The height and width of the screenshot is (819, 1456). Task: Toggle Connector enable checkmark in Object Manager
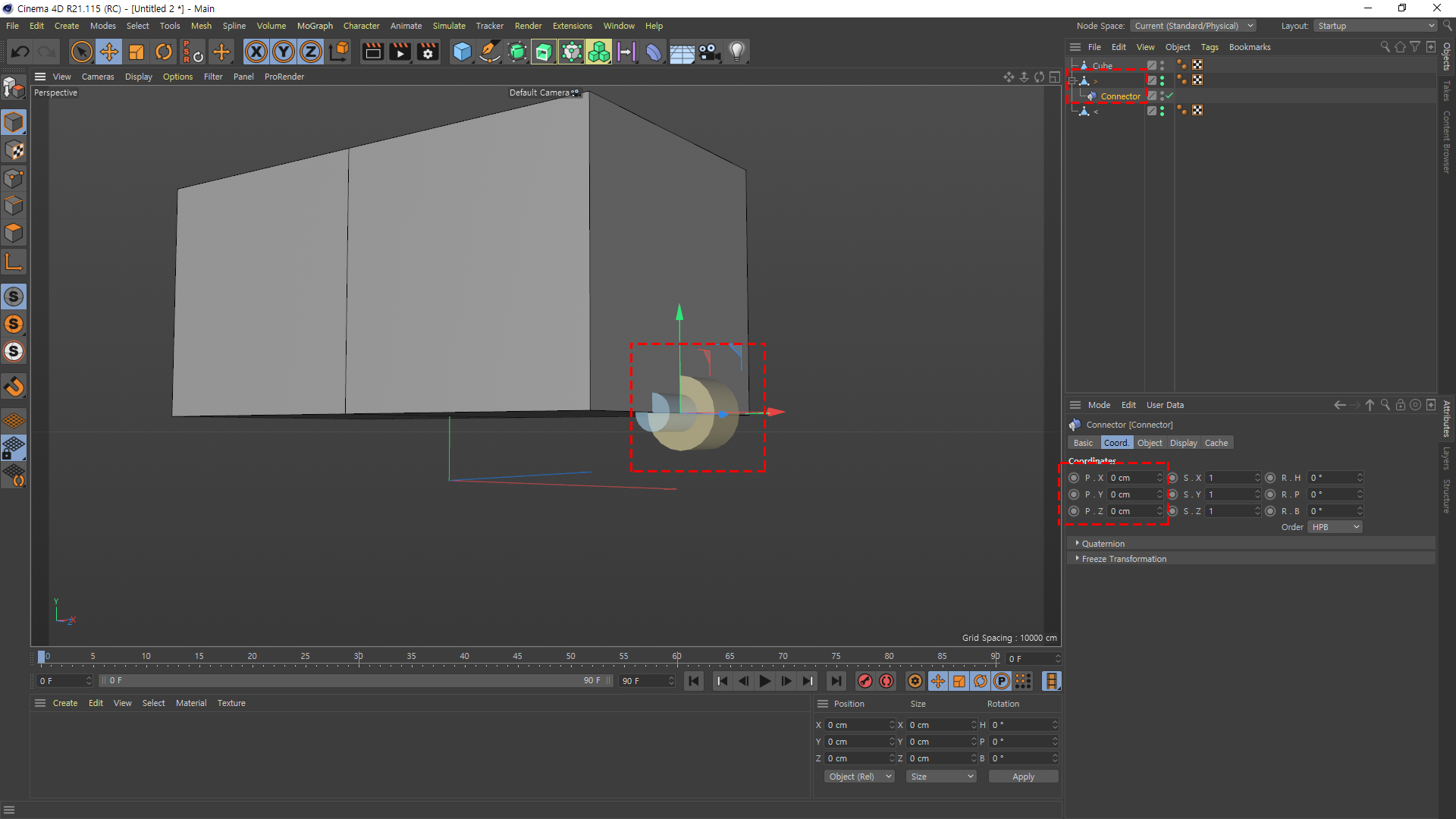(1169, 96)
